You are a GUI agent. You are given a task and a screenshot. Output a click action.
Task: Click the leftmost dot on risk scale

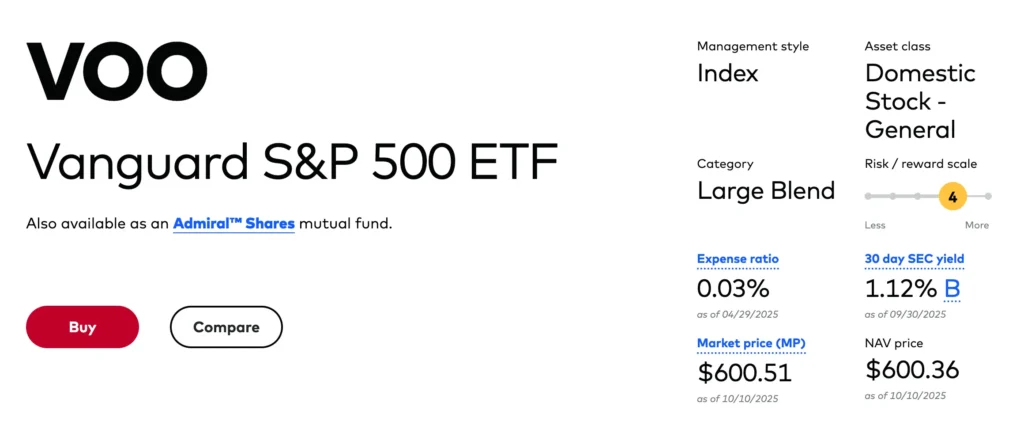[x=868, y=196]
